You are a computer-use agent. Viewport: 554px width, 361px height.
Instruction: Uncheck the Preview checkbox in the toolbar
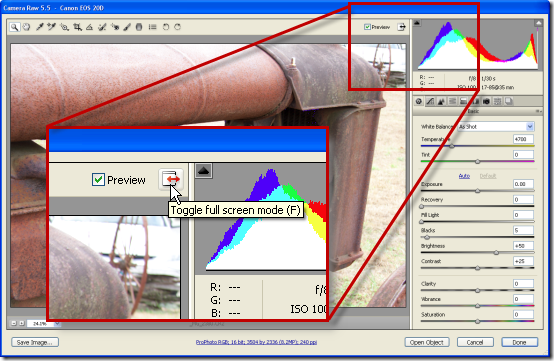pos(367,27)
